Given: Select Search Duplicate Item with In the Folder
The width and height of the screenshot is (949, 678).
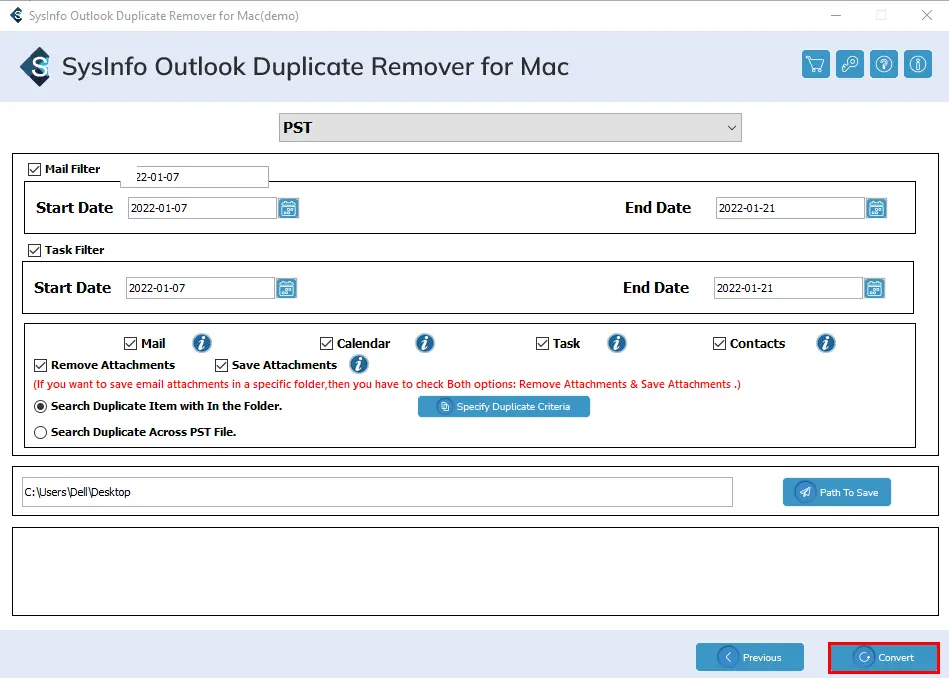Looking at the screenshot, I should click(x=41, y=407).
